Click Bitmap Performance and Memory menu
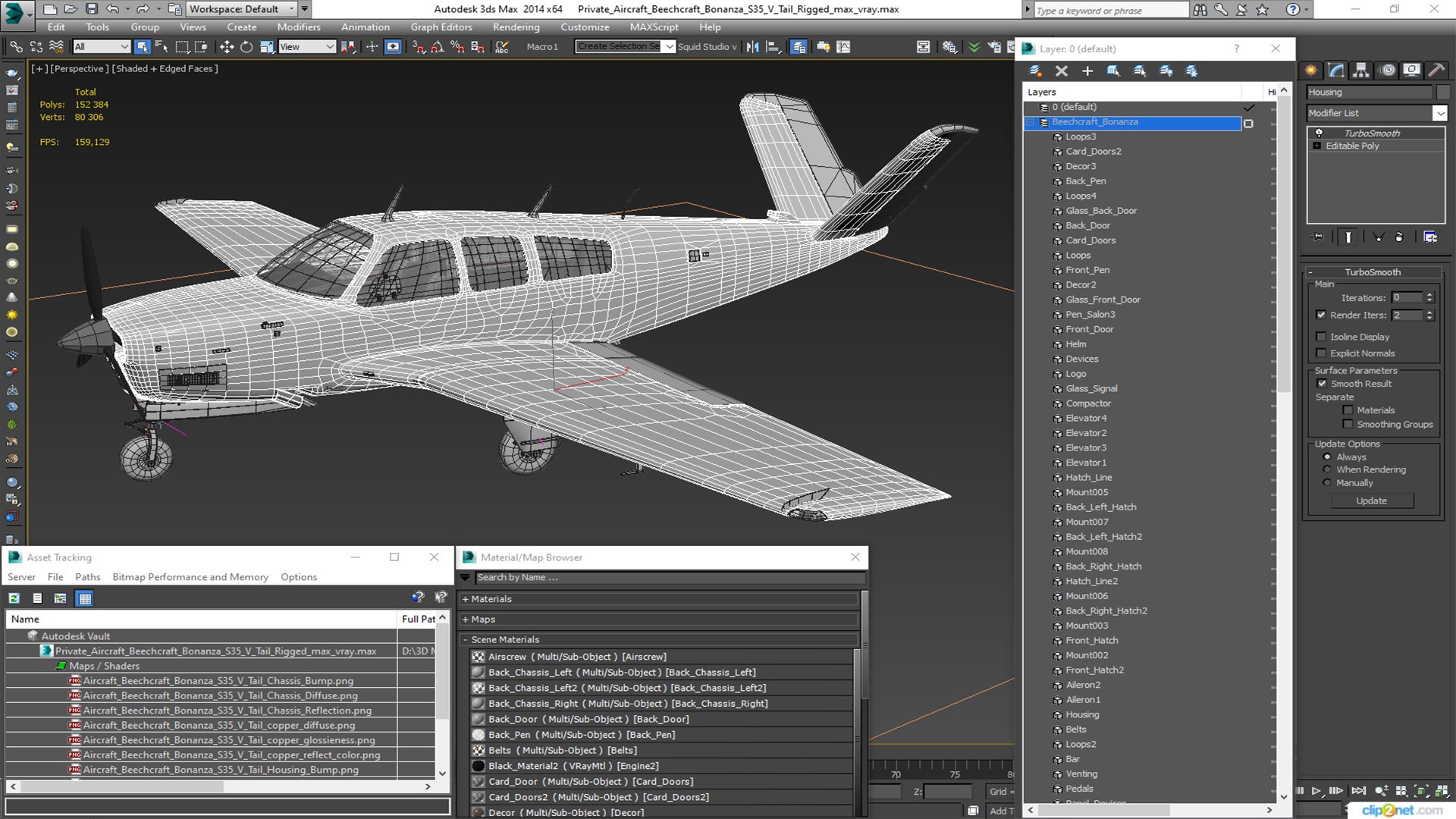This screenshot has width=1456, height=819. coord(190,577)
